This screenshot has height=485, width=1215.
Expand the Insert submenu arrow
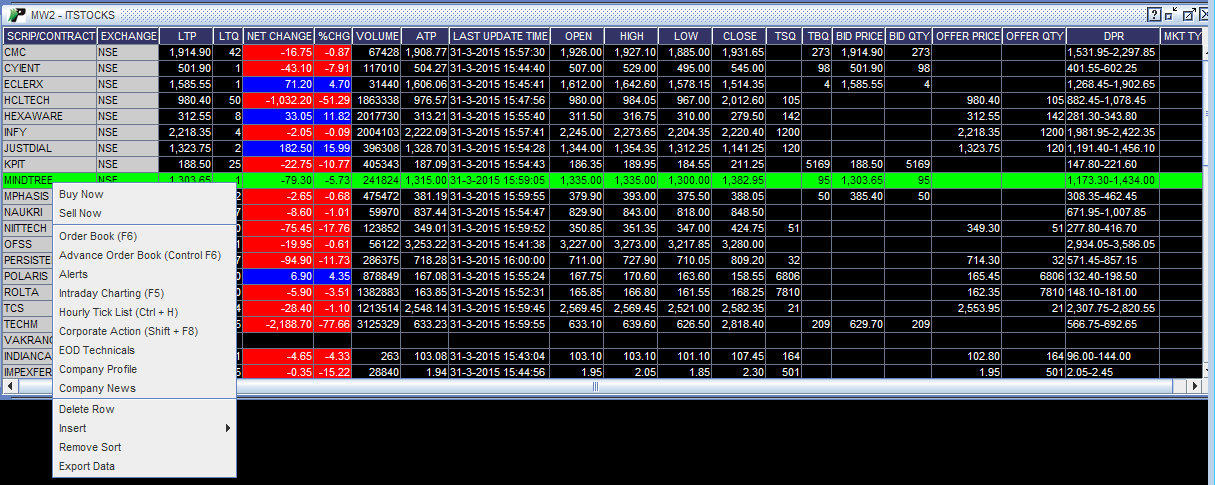(228, 428)
